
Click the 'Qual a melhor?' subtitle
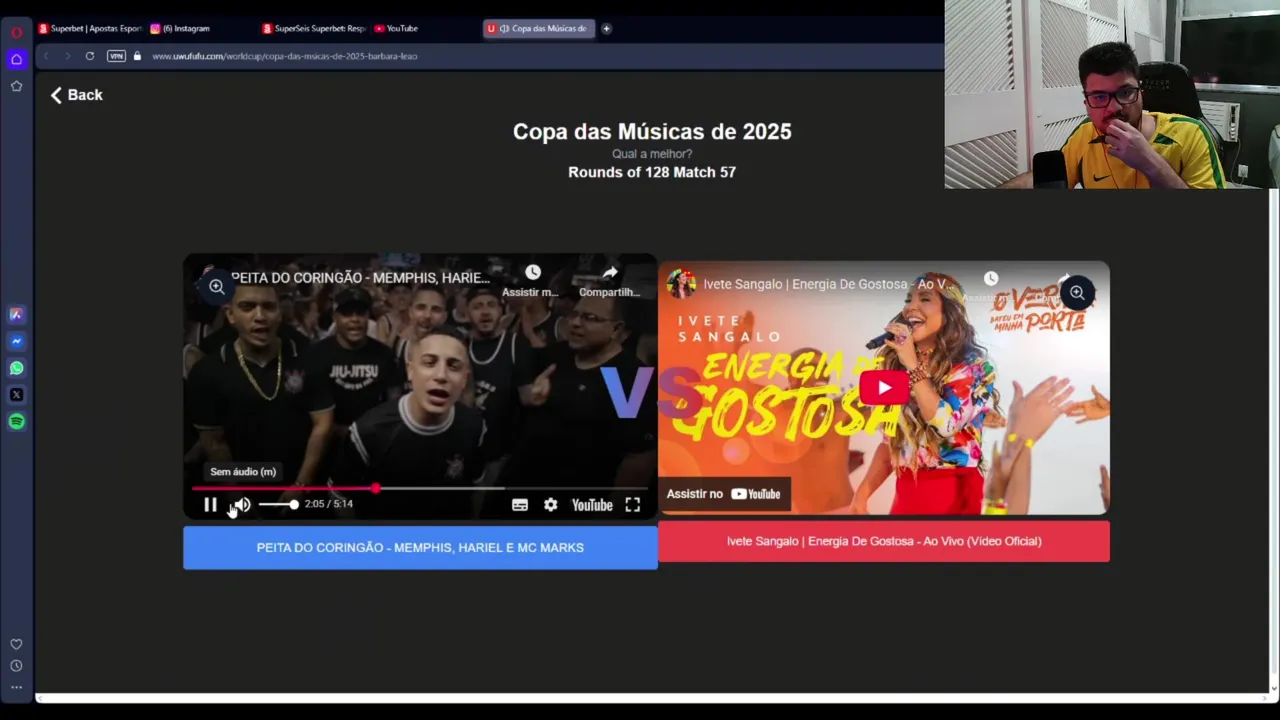(652, 154)
